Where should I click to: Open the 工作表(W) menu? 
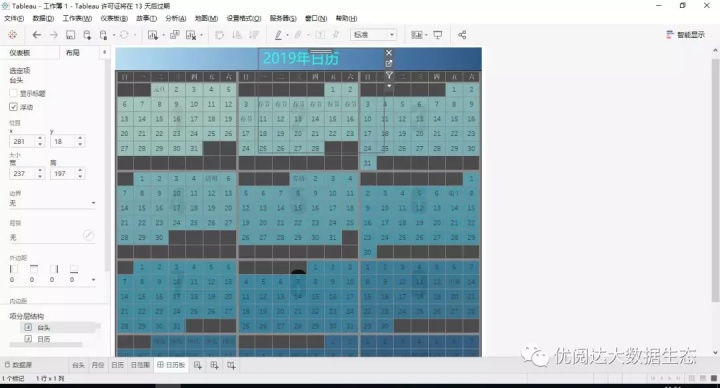[77, 18]
